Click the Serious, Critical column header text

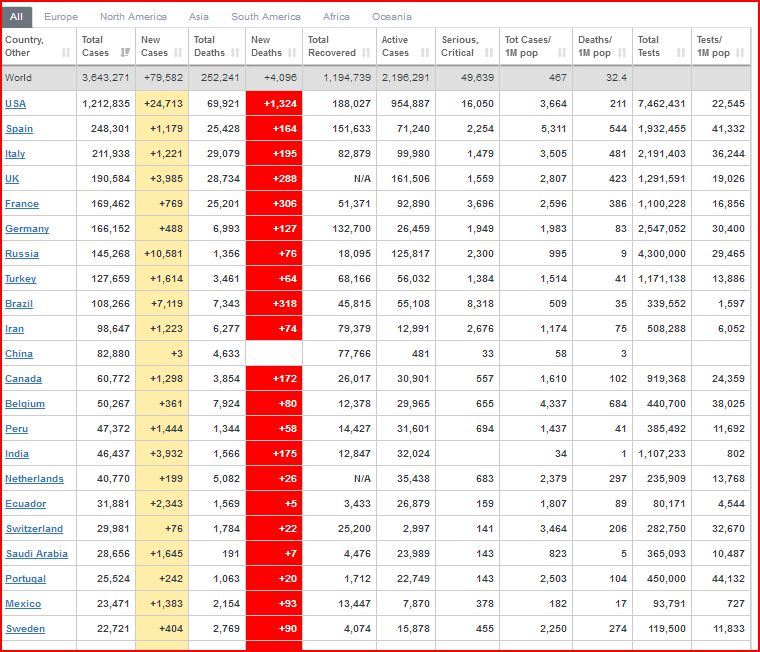(x=459, y=46)
